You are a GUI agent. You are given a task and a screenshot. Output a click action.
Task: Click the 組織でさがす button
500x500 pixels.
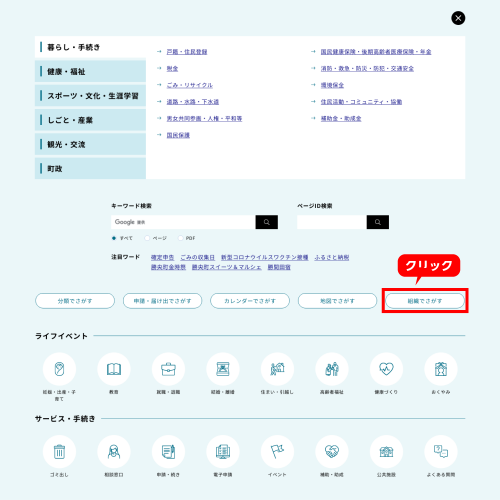click(x=425, y=301)
